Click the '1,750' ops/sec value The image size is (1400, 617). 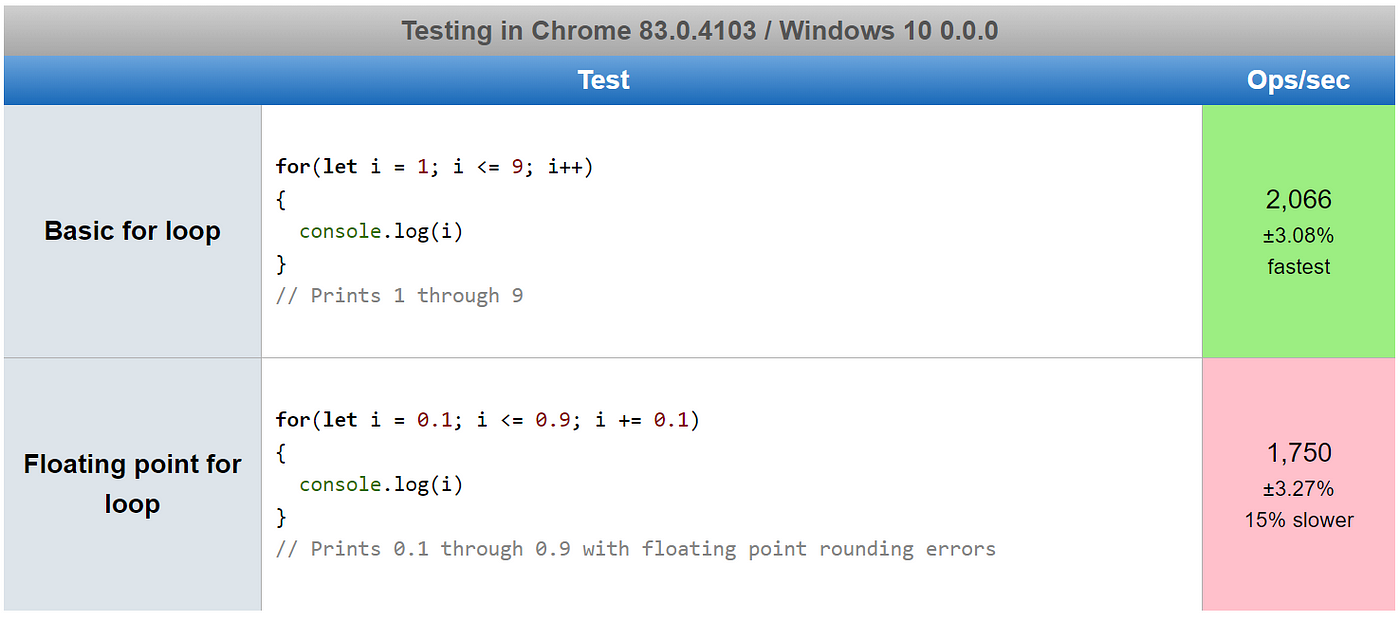1299,452
